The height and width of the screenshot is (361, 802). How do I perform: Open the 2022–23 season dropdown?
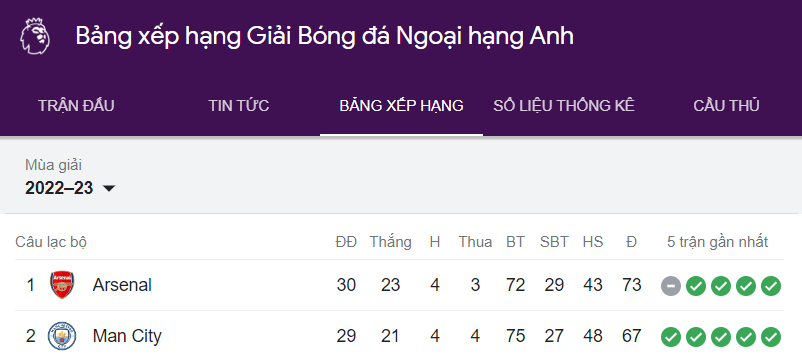(x=70, y=188)
